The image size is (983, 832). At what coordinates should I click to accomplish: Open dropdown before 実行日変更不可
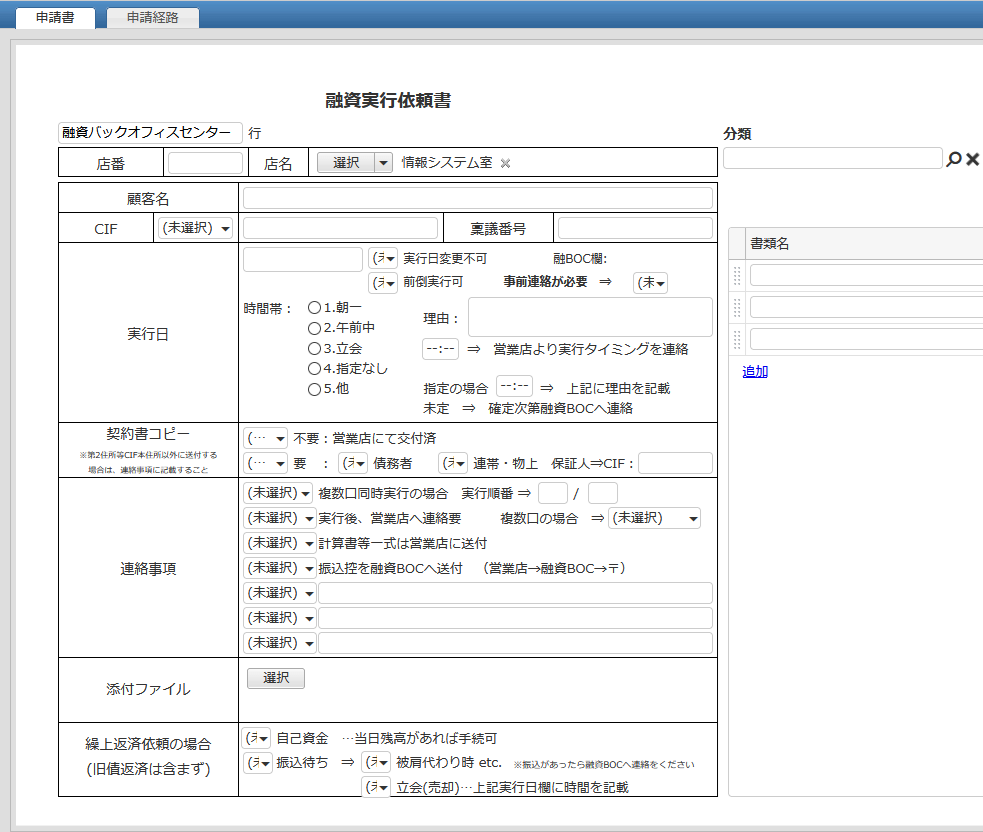383,258
